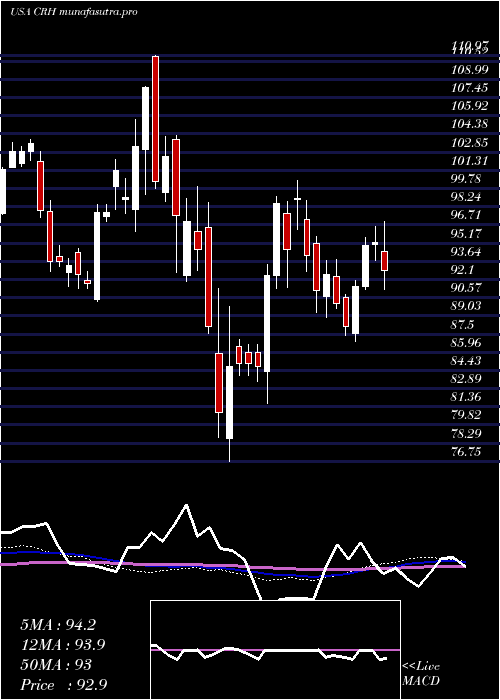Click the 101.31 price axis label

470,161
